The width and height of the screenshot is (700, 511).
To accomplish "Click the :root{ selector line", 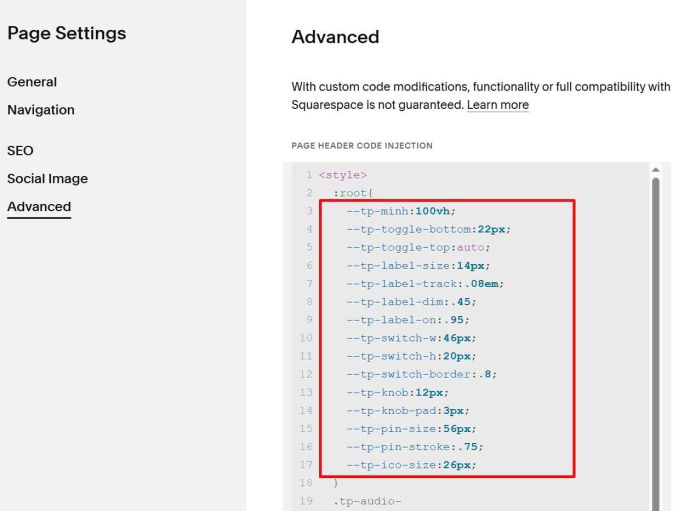I will (354, 193).
